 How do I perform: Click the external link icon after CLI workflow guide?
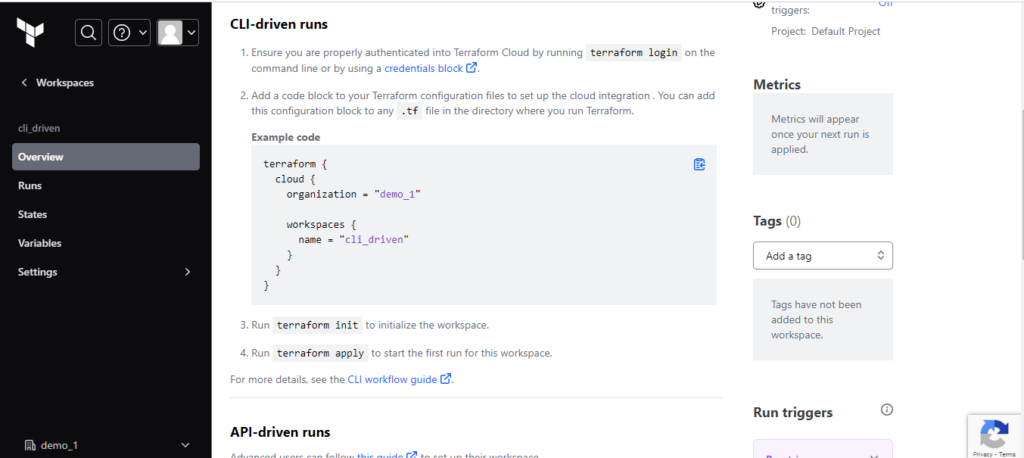[x=445, y=379]
